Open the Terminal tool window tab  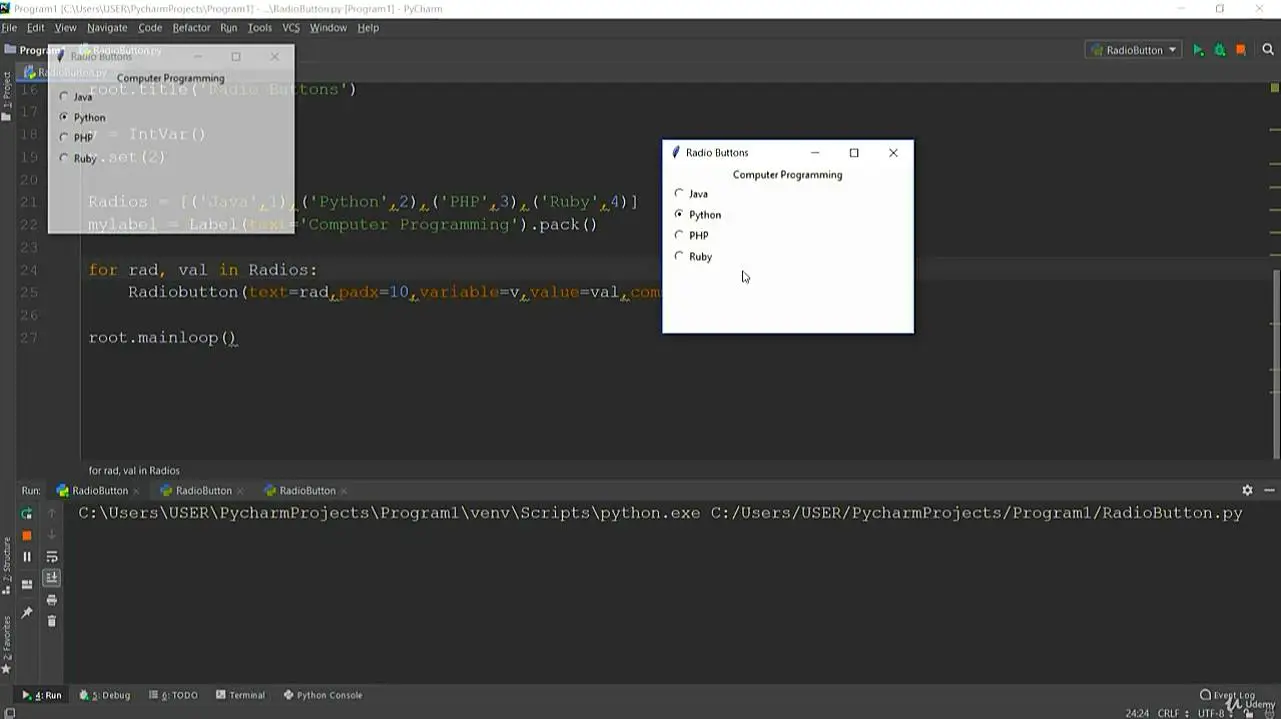240,695
